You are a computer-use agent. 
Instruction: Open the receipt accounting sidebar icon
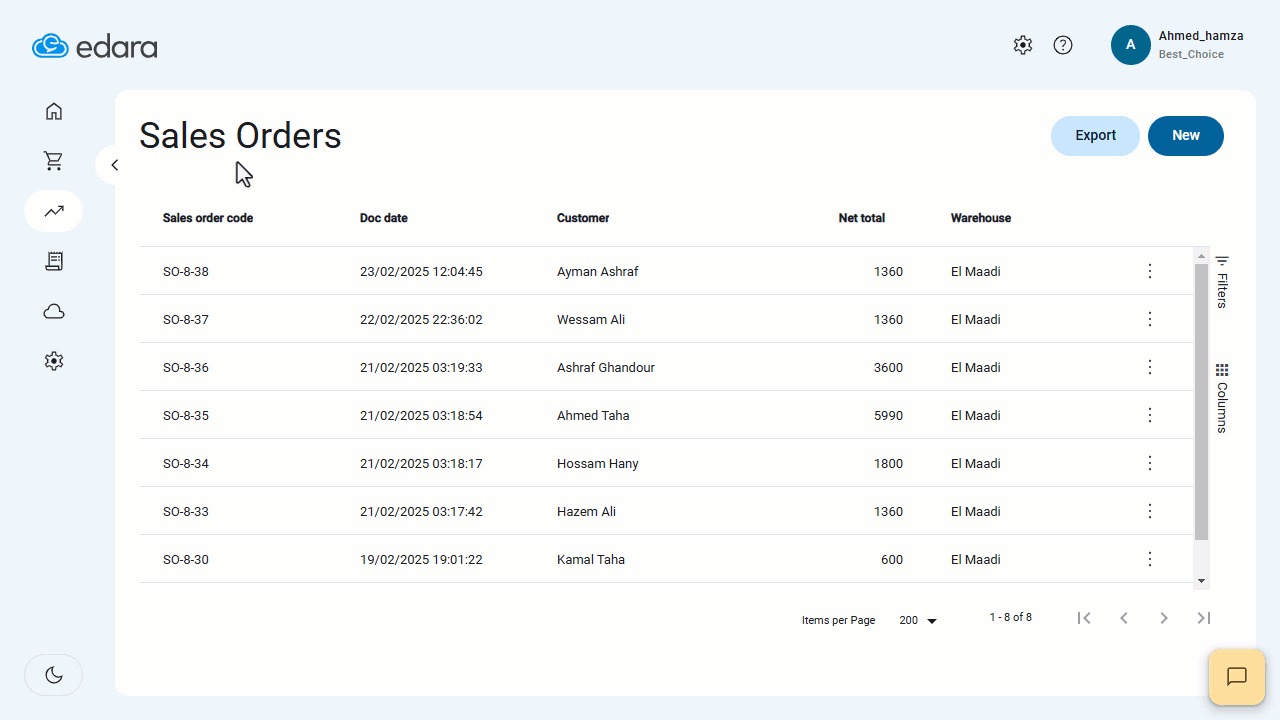click(x=54, y=261)
